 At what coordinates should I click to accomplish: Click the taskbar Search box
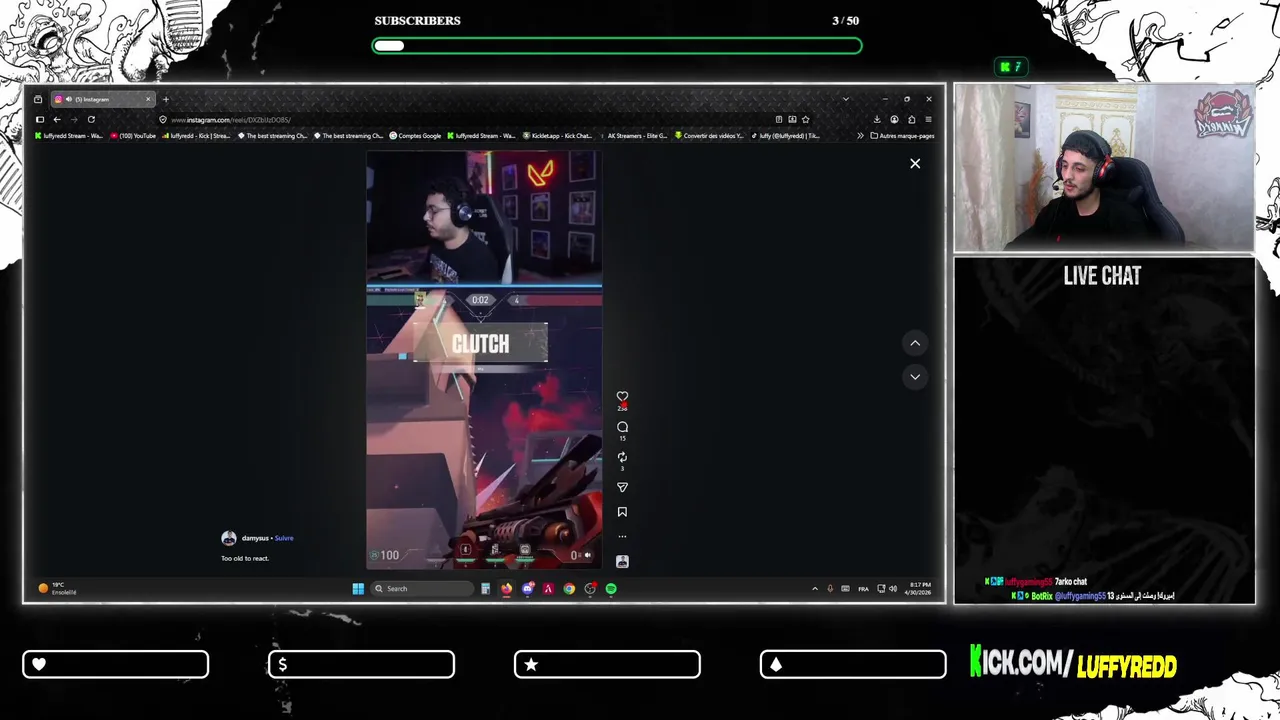coord(422,589)
